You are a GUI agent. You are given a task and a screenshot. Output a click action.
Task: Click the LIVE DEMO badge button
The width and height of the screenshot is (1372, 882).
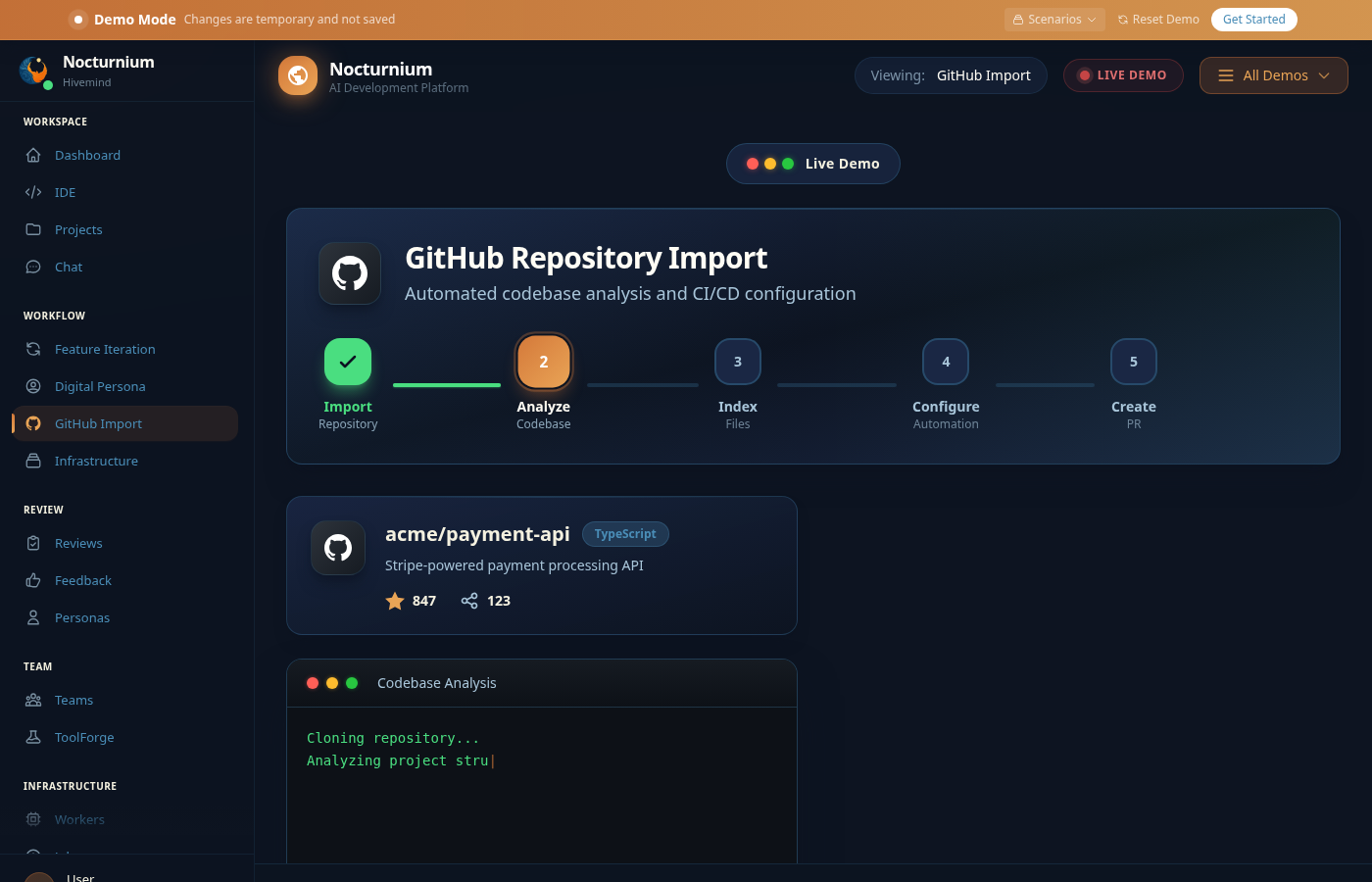click(x=1123, y=75)
